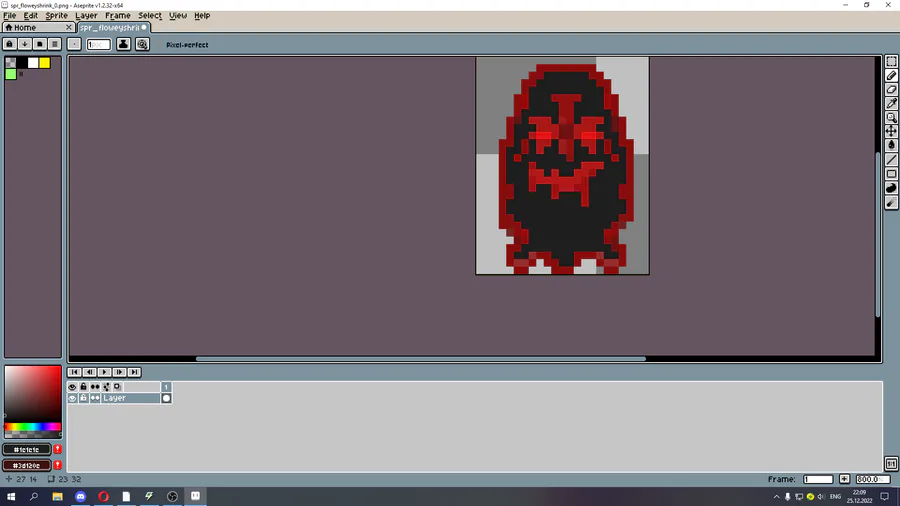This screenshot has width=900, height=506.
Task: Open the brush type selector
Action: point(74,44)
